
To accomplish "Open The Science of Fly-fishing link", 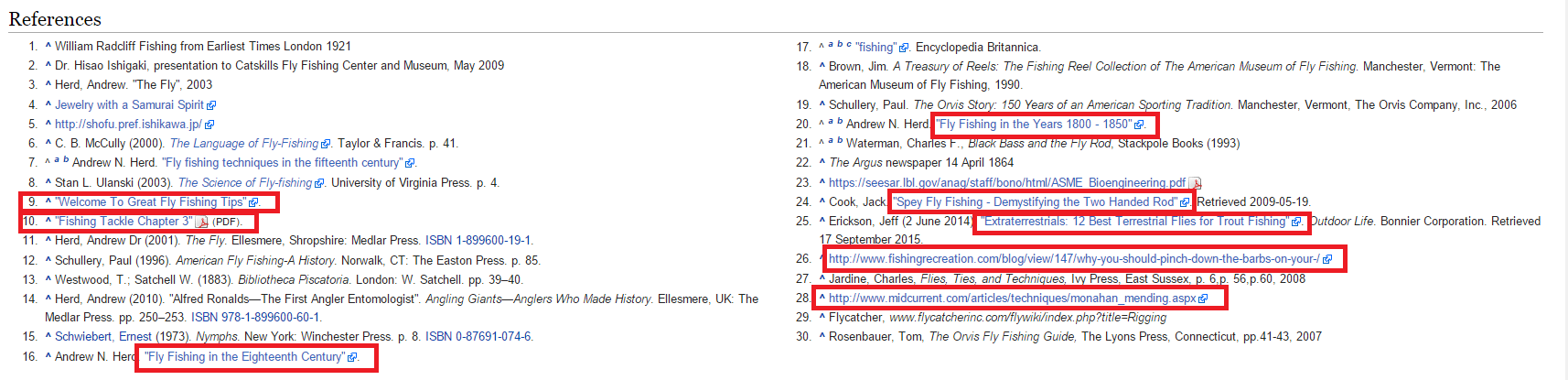I will pos(245,183).
